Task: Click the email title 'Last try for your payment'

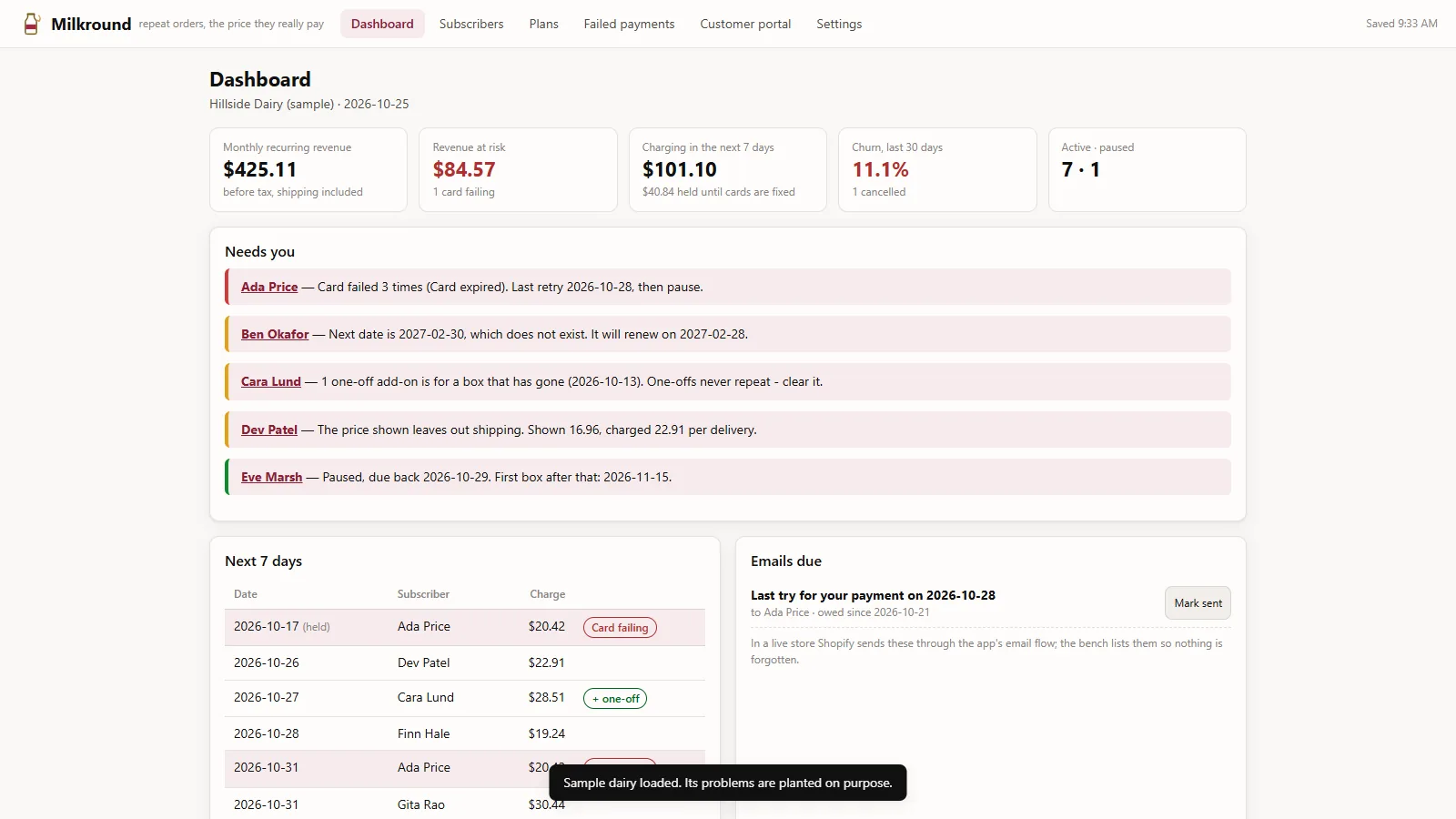Action: [x=873, y=595]
